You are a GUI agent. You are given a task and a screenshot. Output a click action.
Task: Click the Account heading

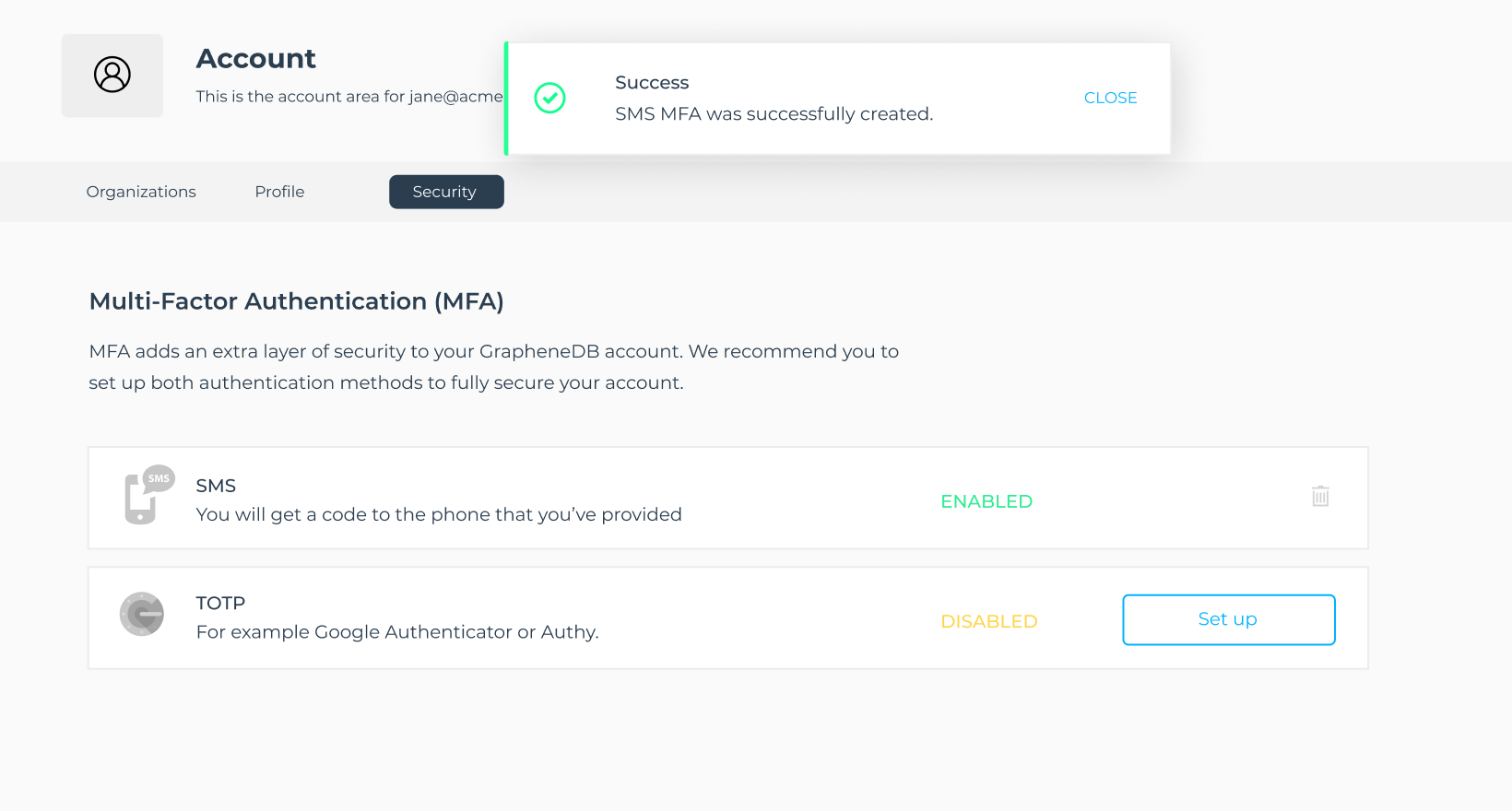tap(255, 59)
